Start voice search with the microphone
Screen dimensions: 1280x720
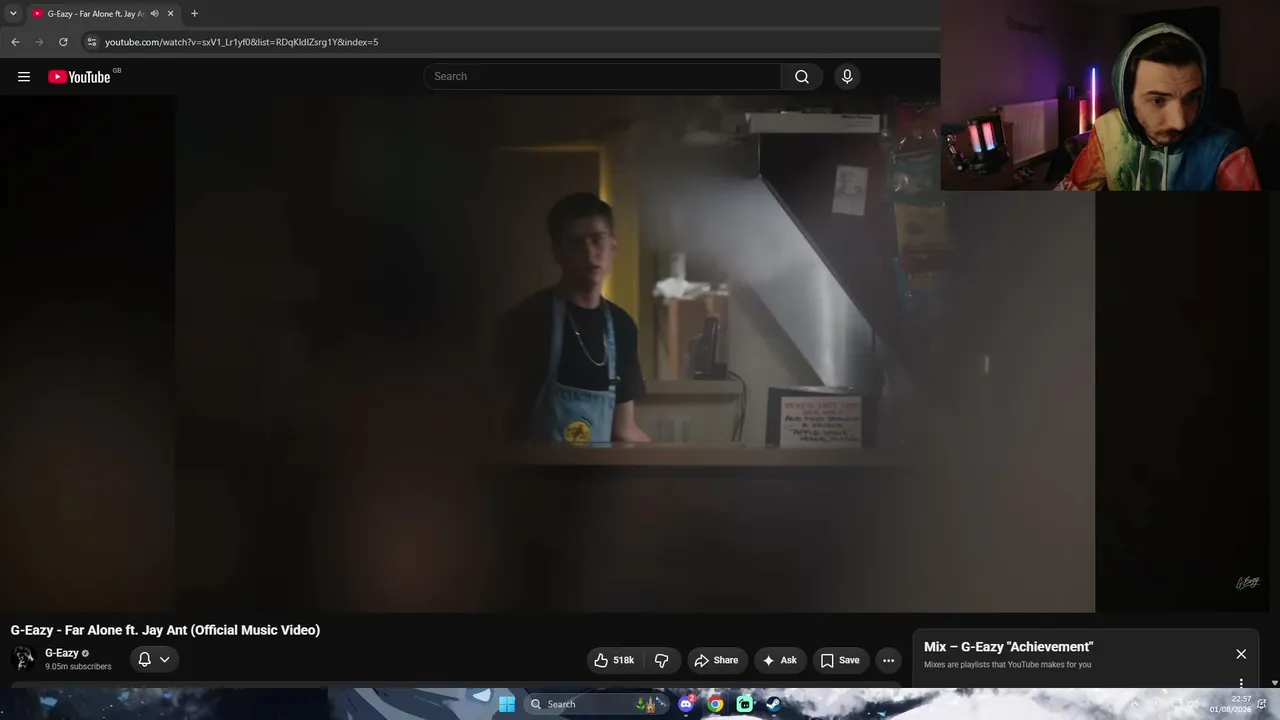click(x=847, y=77)
